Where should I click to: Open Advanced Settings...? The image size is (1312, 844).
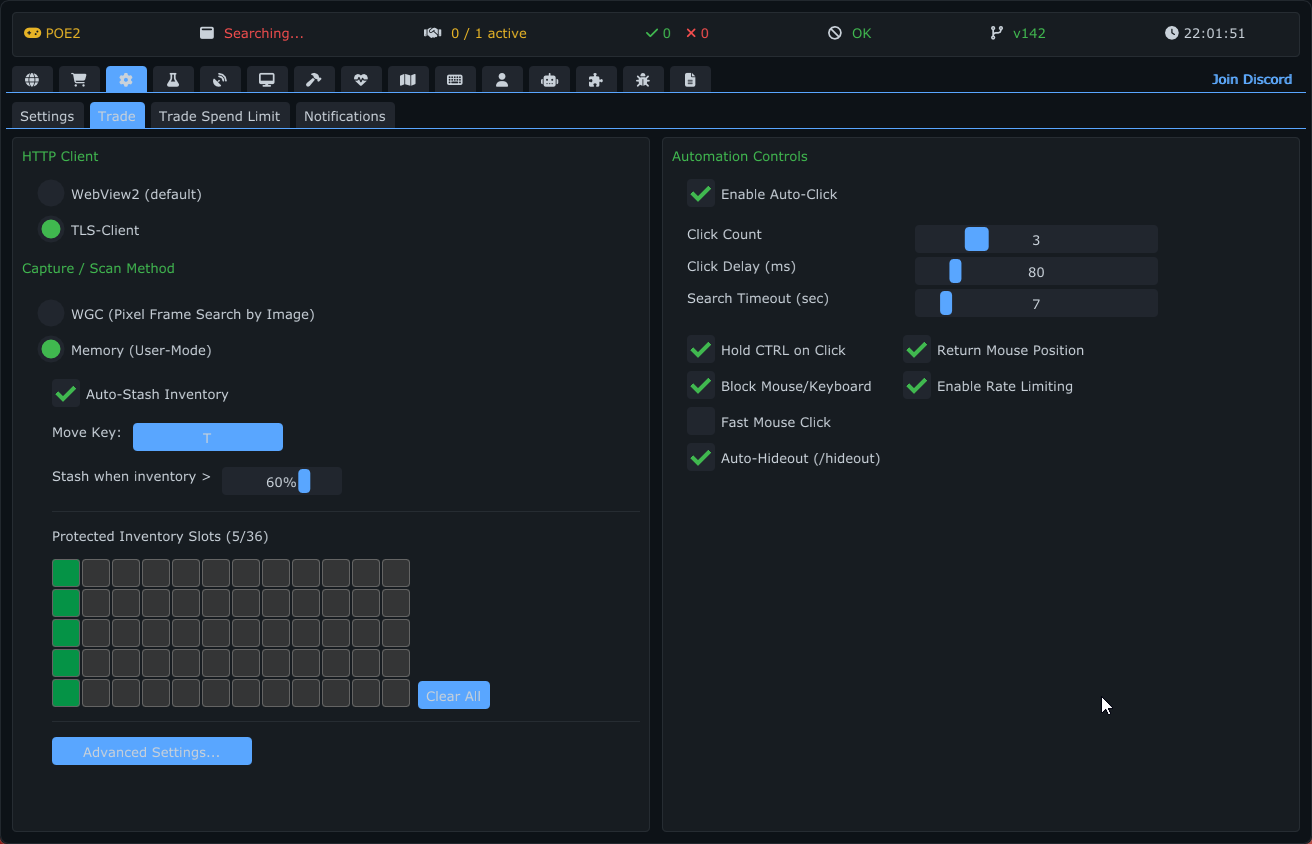152,752
